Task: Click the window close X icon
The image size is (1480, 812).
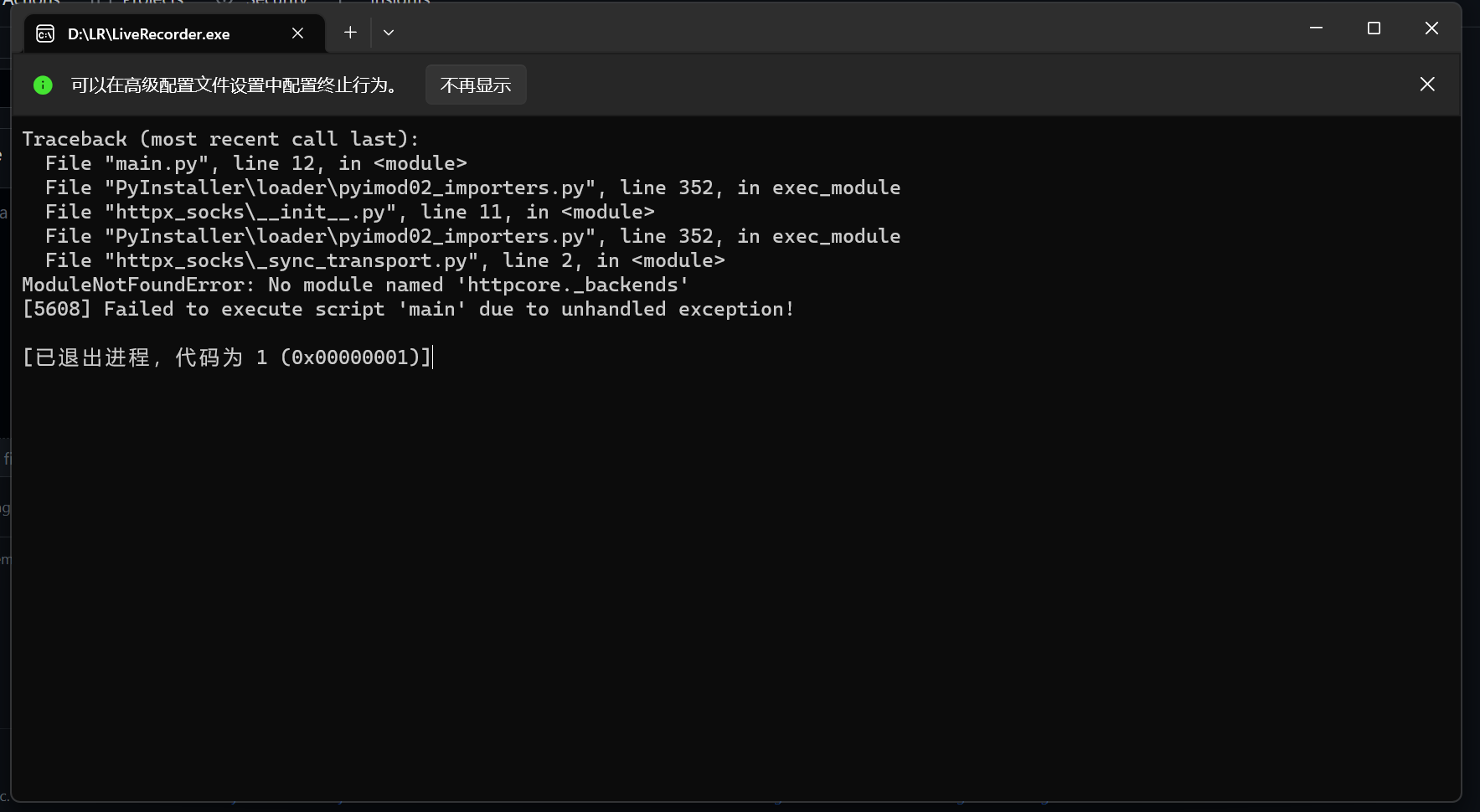Action: click(1431, 28)
